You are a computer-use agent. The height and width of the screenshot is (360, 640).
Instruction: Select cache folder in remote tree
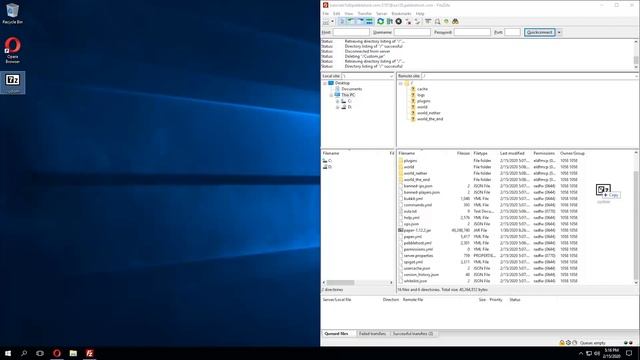click(422, 89)
